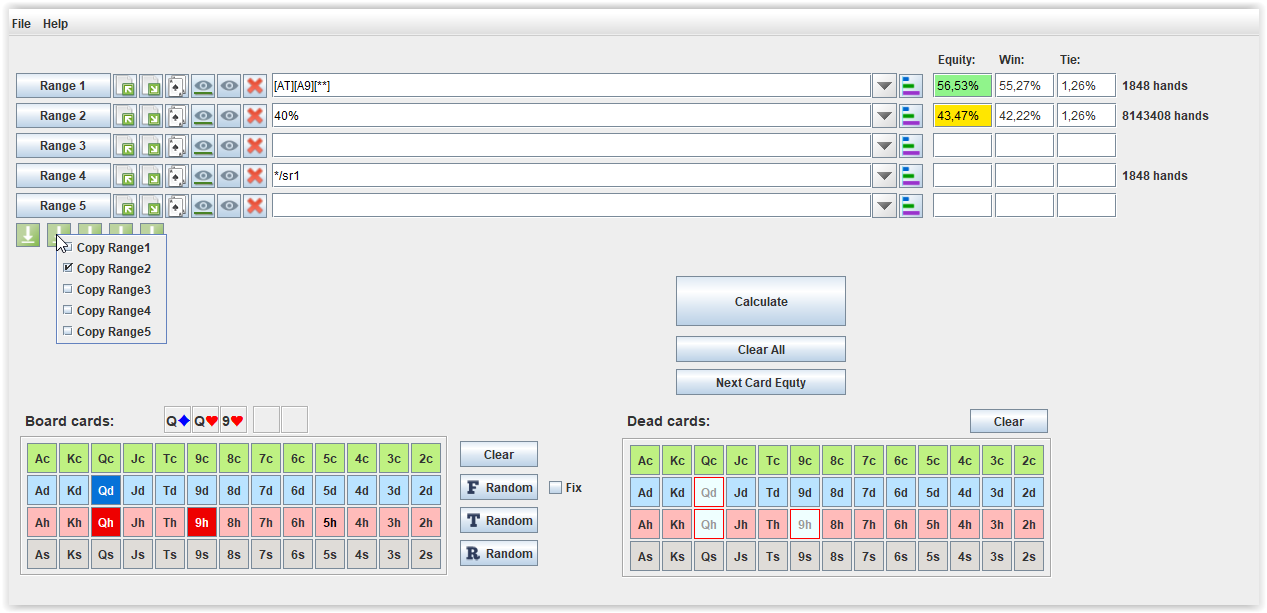The image size is (1267, 613).
Task: Click the Range 1 text input field
Action: (x=571, y=86)
